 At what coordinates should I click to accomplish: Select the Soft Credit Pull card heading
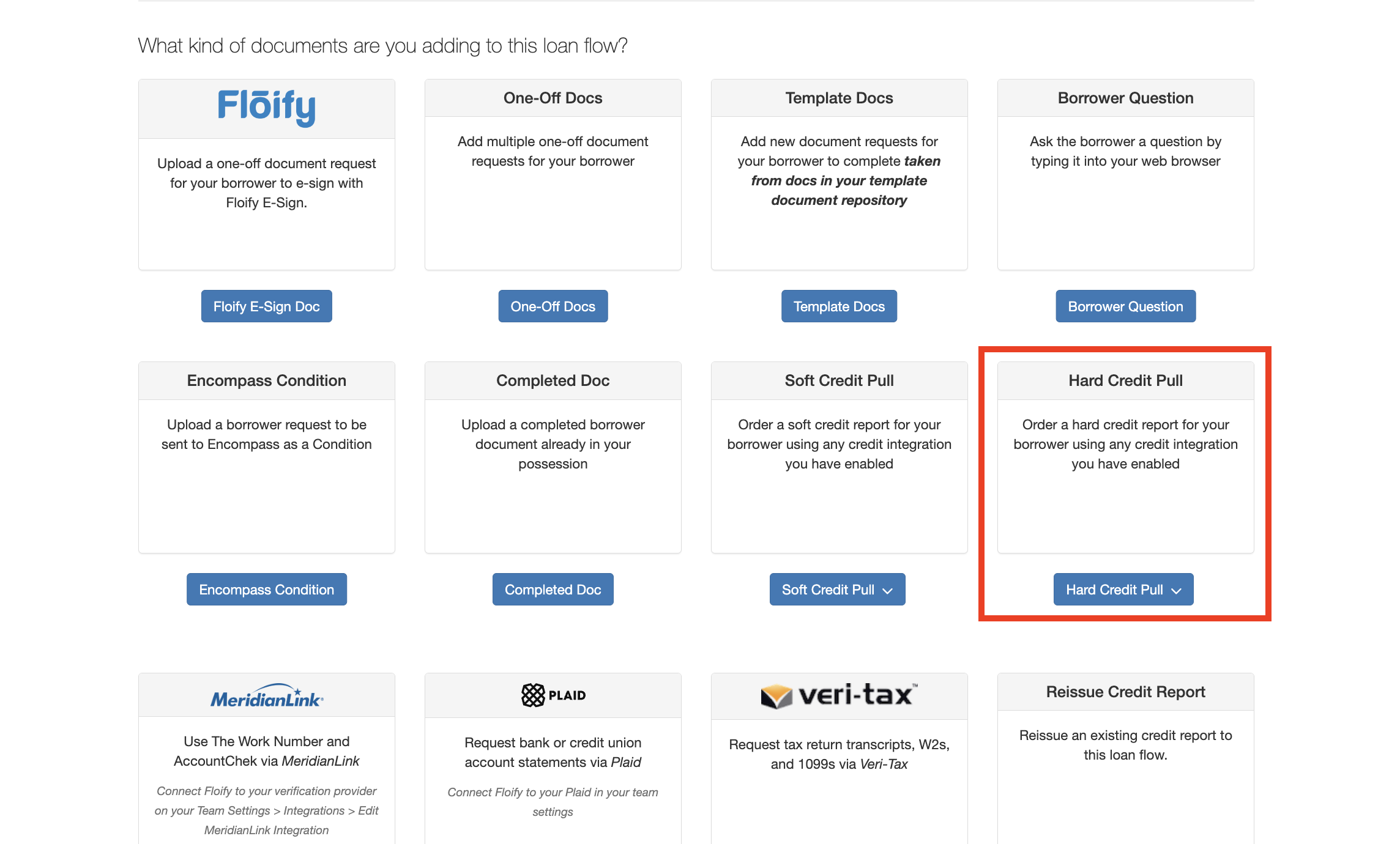[x=839, y=380]
